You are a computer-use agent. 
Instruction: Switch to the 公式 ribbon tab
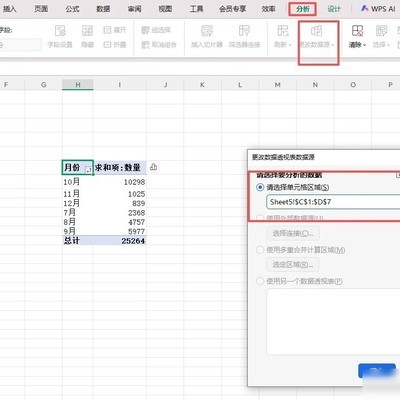[x=72, y=9]
